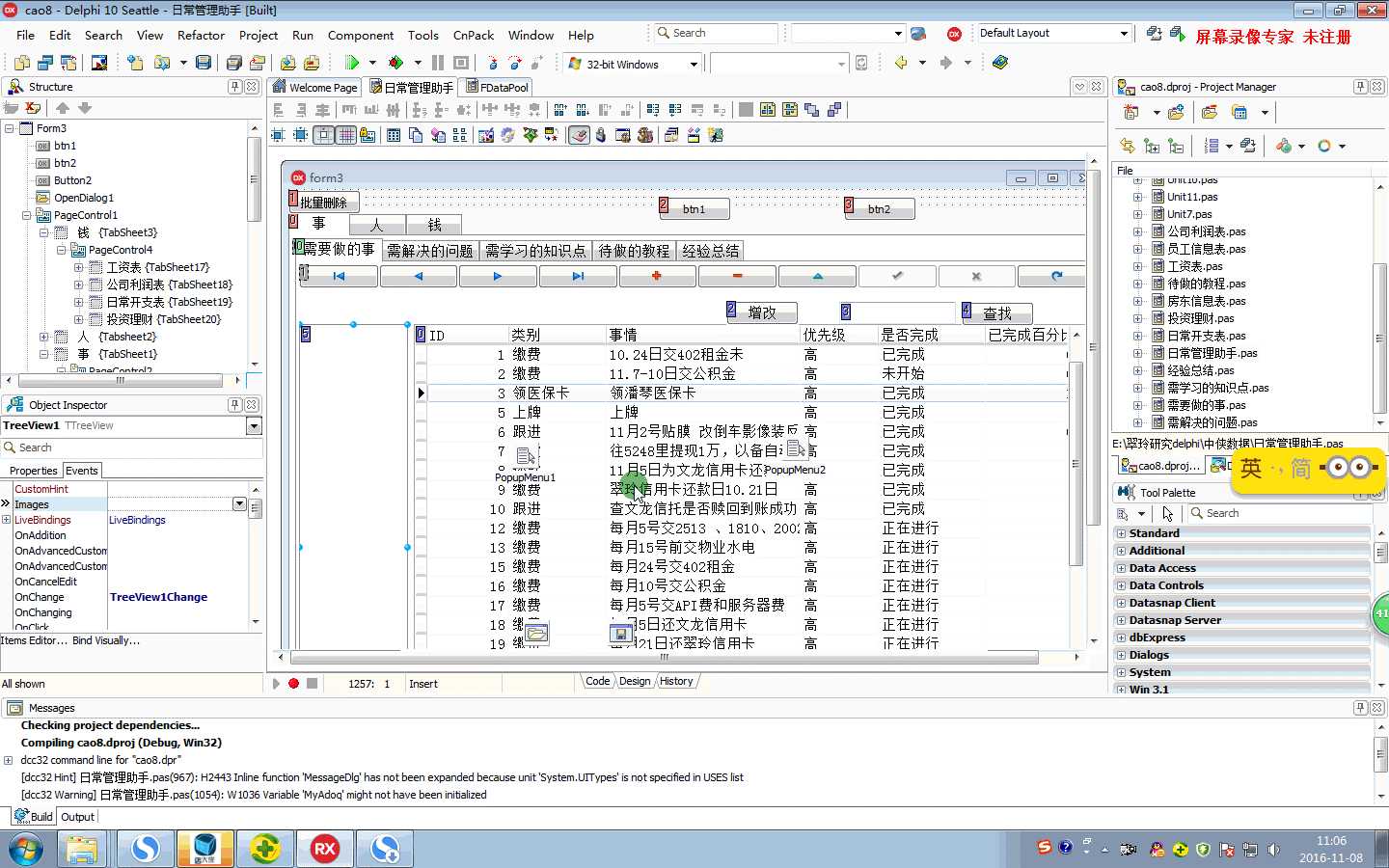
Task: Click Run Without Debugging icon
Action: point(395,63)
